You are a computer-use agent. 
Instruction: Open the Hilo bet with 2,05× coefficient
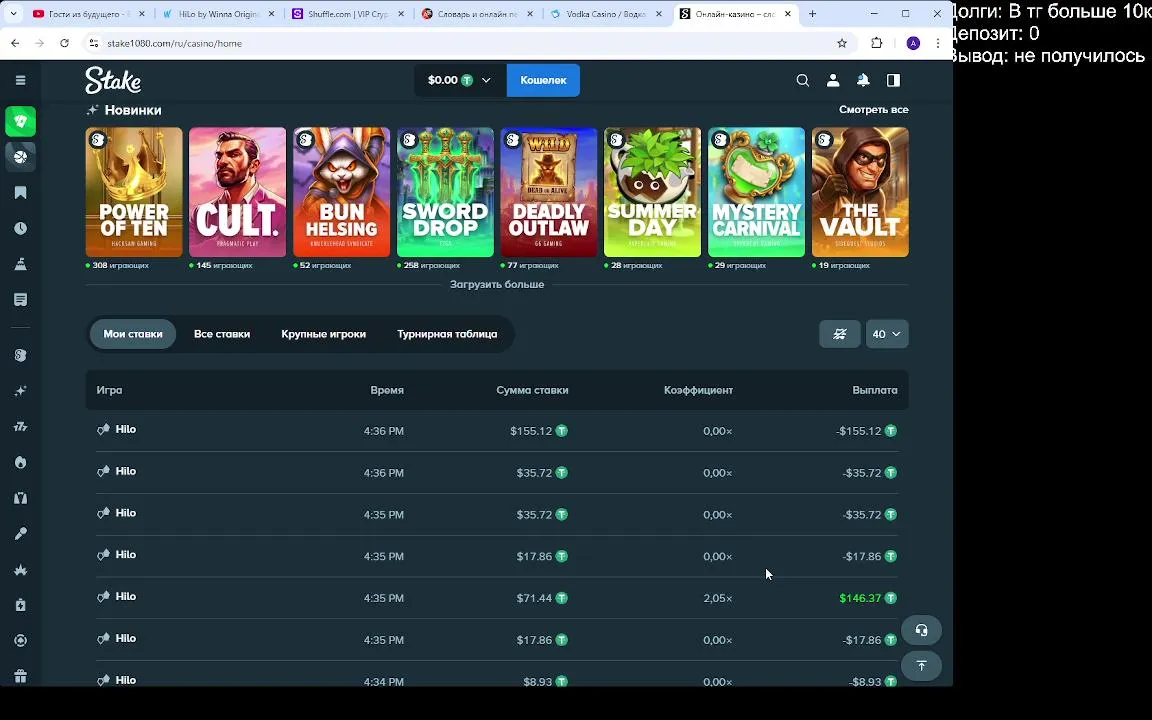tap(497, 598)
